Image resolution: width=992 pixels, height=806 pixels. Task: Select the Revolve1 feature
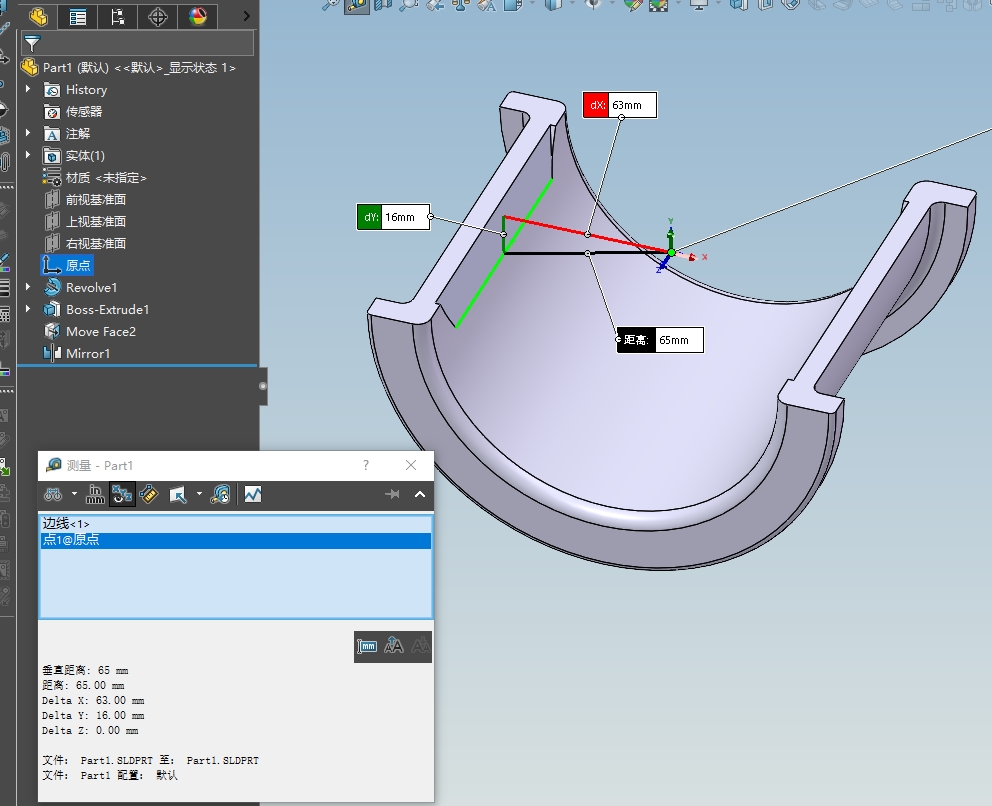click(x=80, y=288)
